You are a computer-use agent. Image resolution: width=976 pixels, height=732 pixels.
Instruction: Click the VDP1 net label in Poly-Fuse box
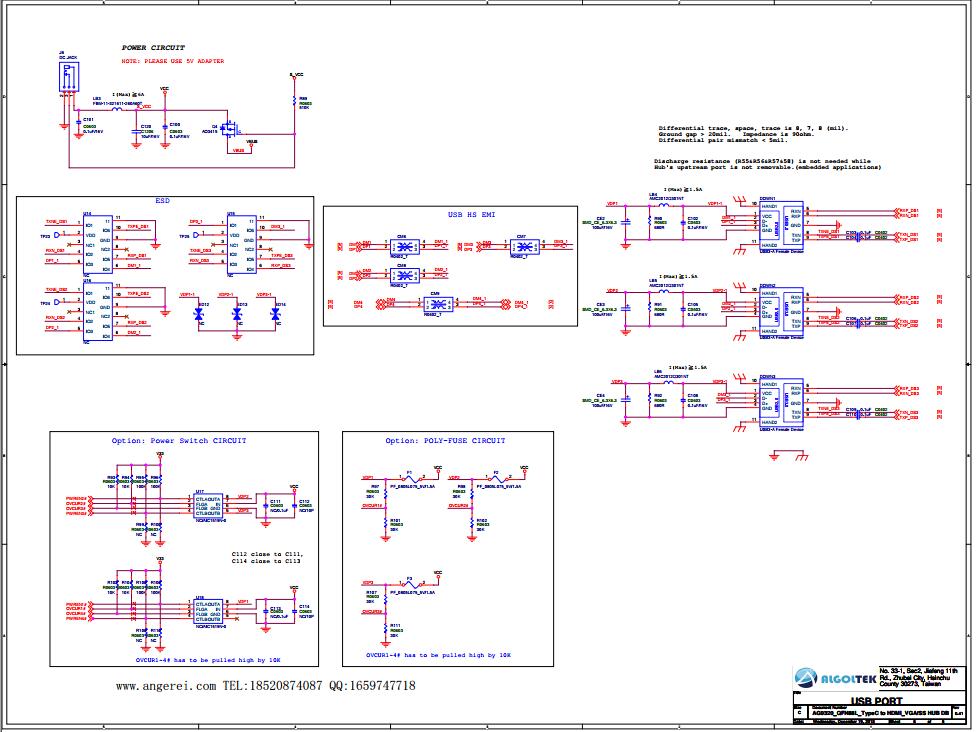368,477
